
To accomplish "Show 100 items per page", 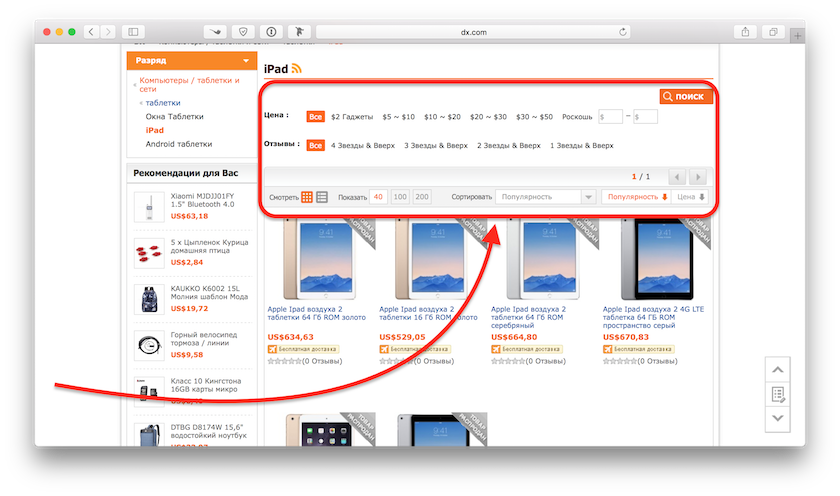I will (x=400, y=197).
